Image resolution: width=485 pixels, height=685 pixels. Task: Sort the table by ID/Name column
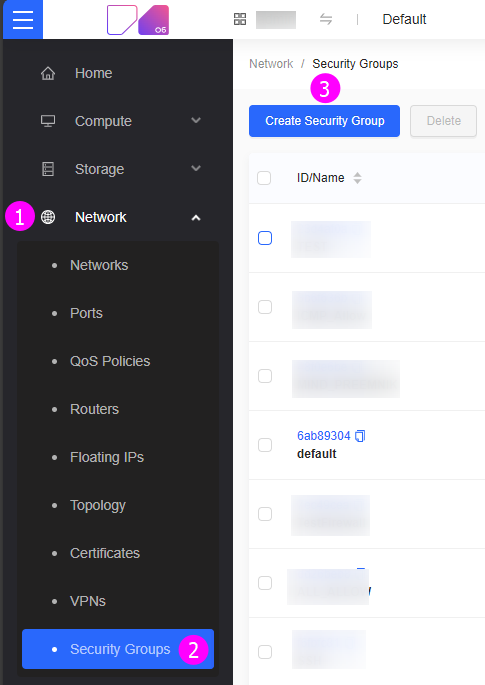[357, 178]
